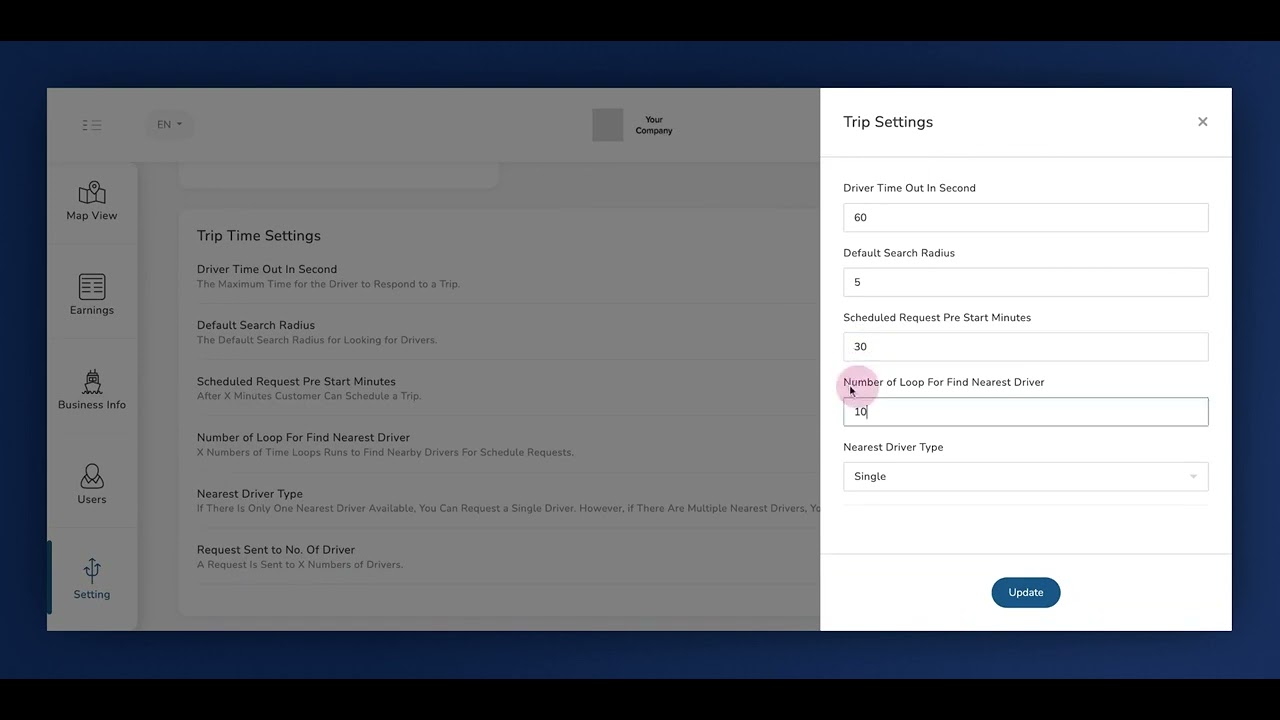Click the 'Trip Time Settings' heading
Image resolution: width=1280 pixels, height=720 pixels.
[x=259, y=236]
